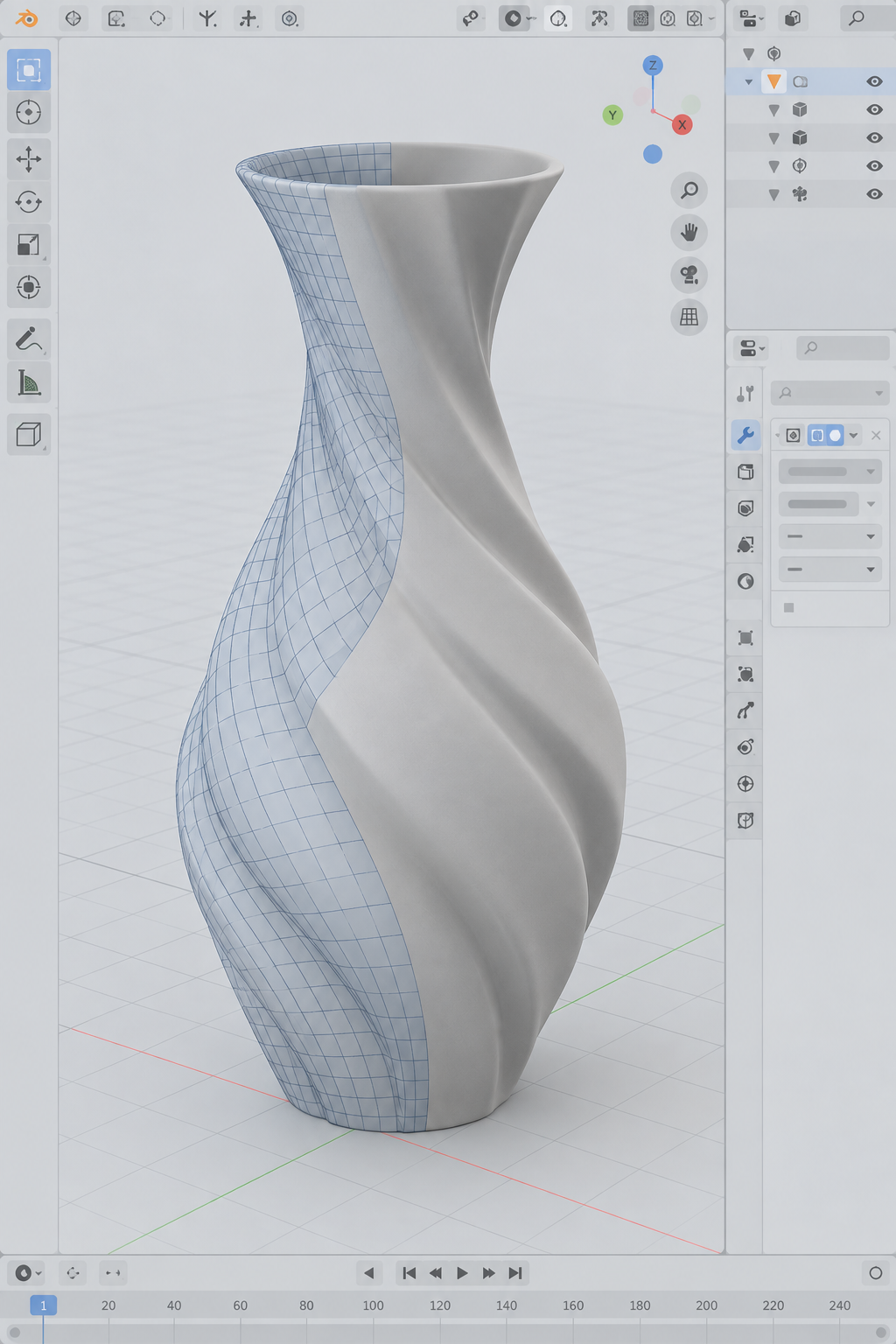This screenshot has width=896, height=1344.
Task: Click the current frame marker 1
Action: click(43, 1305)
